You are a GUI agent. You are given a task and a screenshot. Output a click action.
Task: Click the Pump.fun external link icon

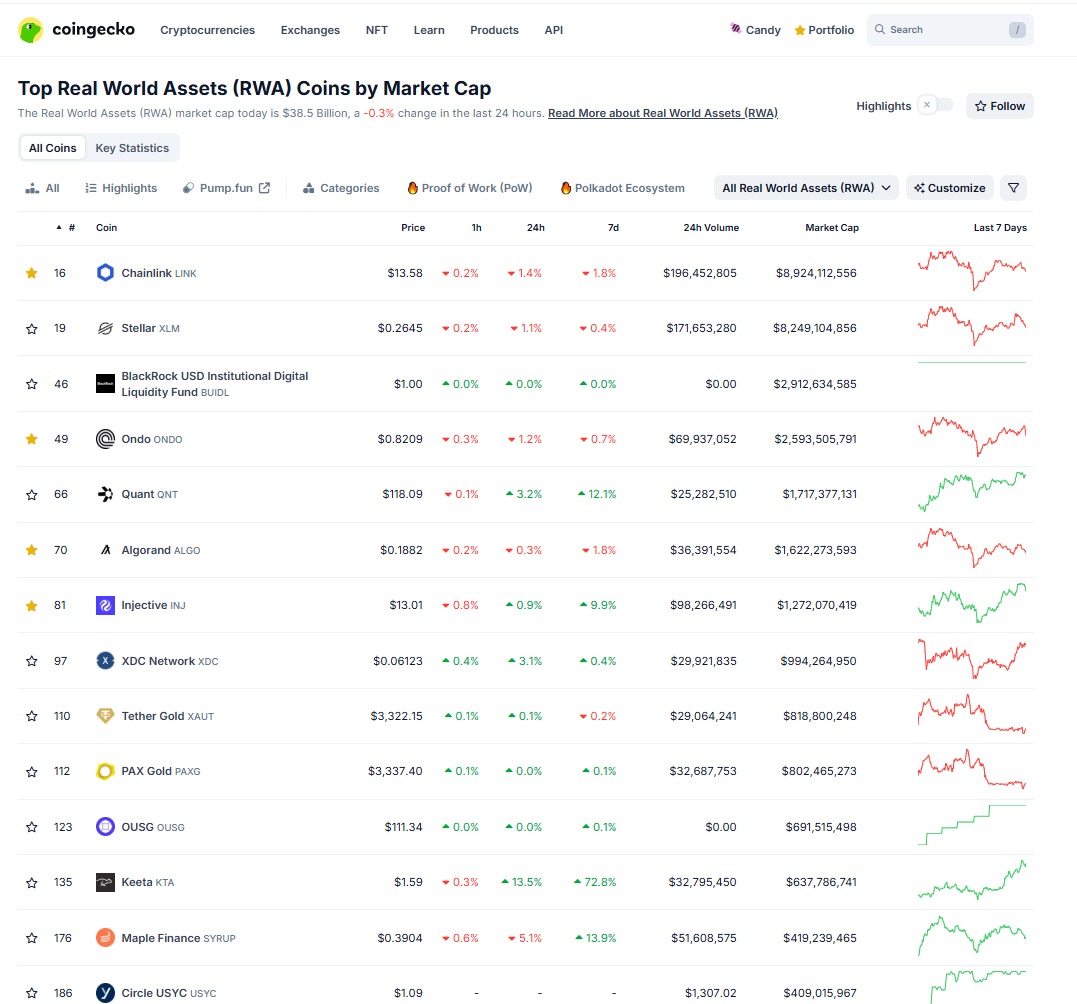coord(264,188)
